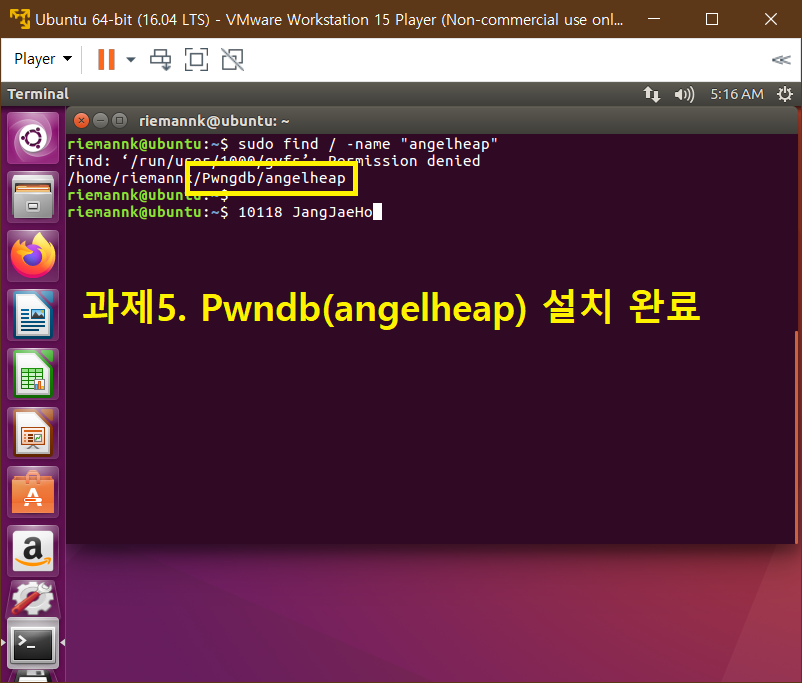Pause the virtual machine
802x683 pixels.
point(106,59)
